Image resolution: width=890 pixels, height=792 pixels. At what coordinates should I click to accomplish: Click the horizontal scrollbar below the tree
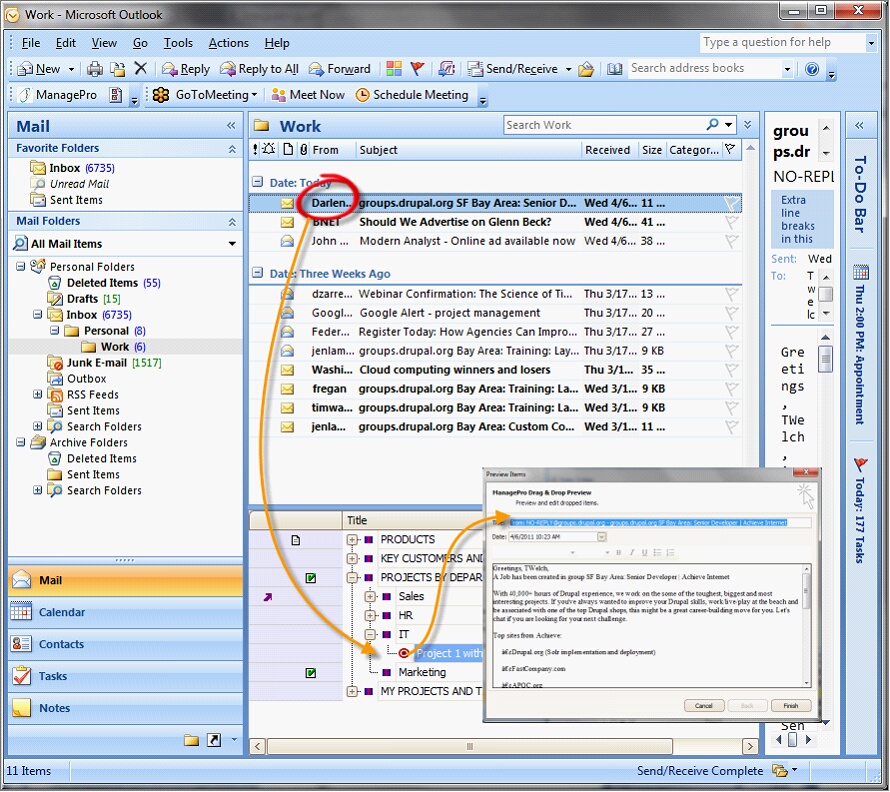point(469,746)
